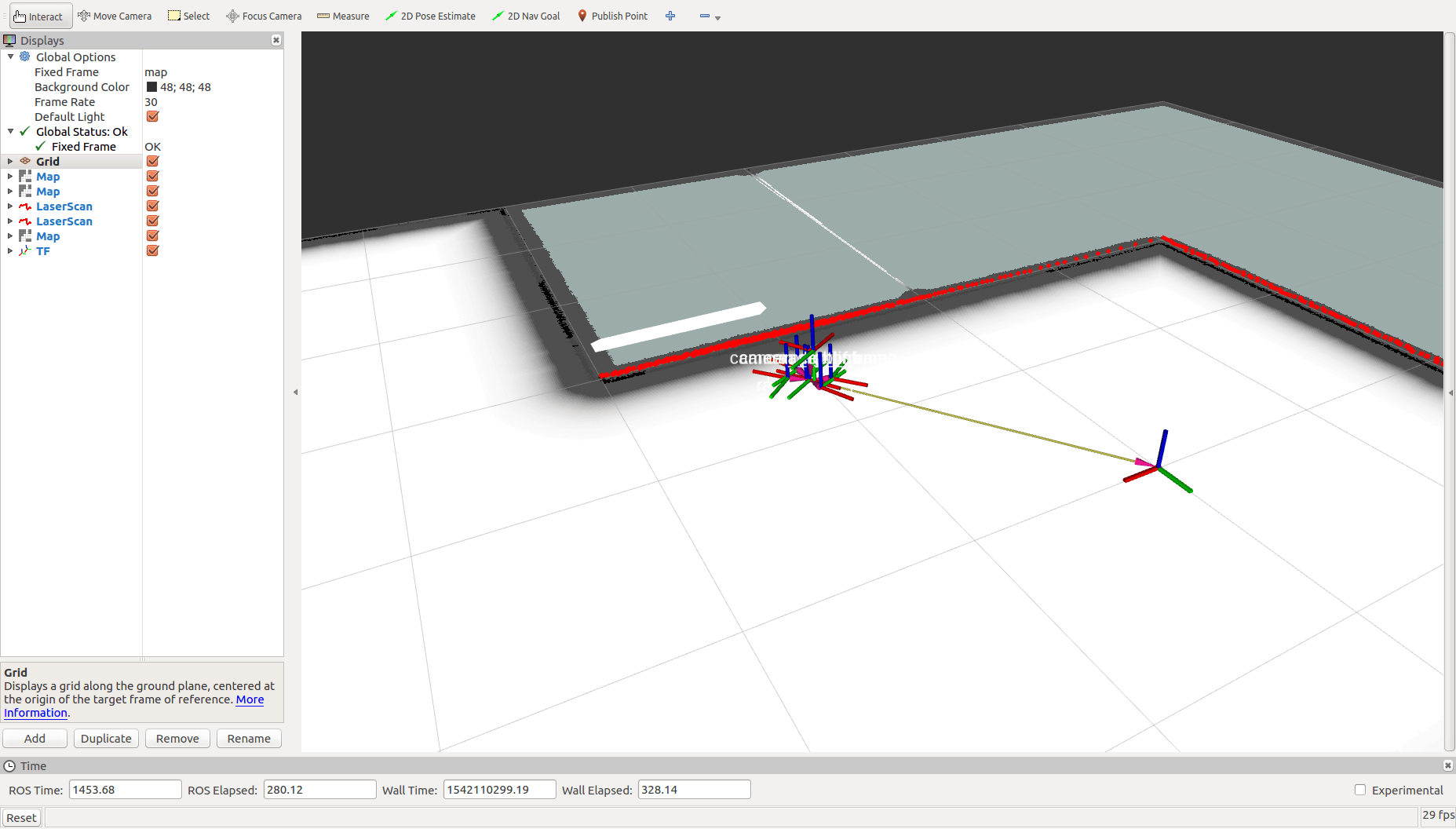
Task: Close the Time panel
Action: 1448,765
